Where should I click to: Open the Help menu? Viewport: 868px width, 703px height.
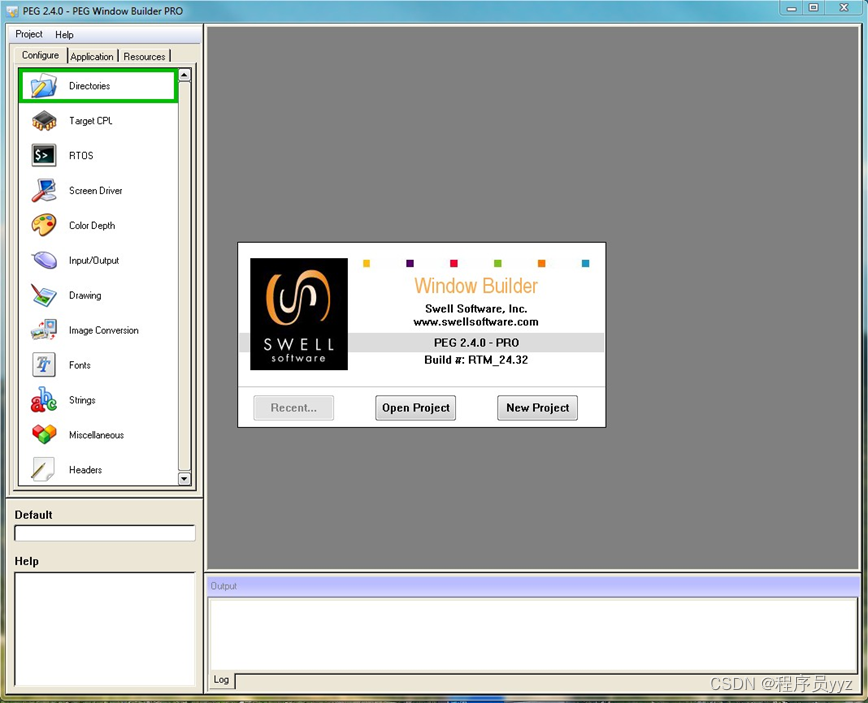click(64, 34)
